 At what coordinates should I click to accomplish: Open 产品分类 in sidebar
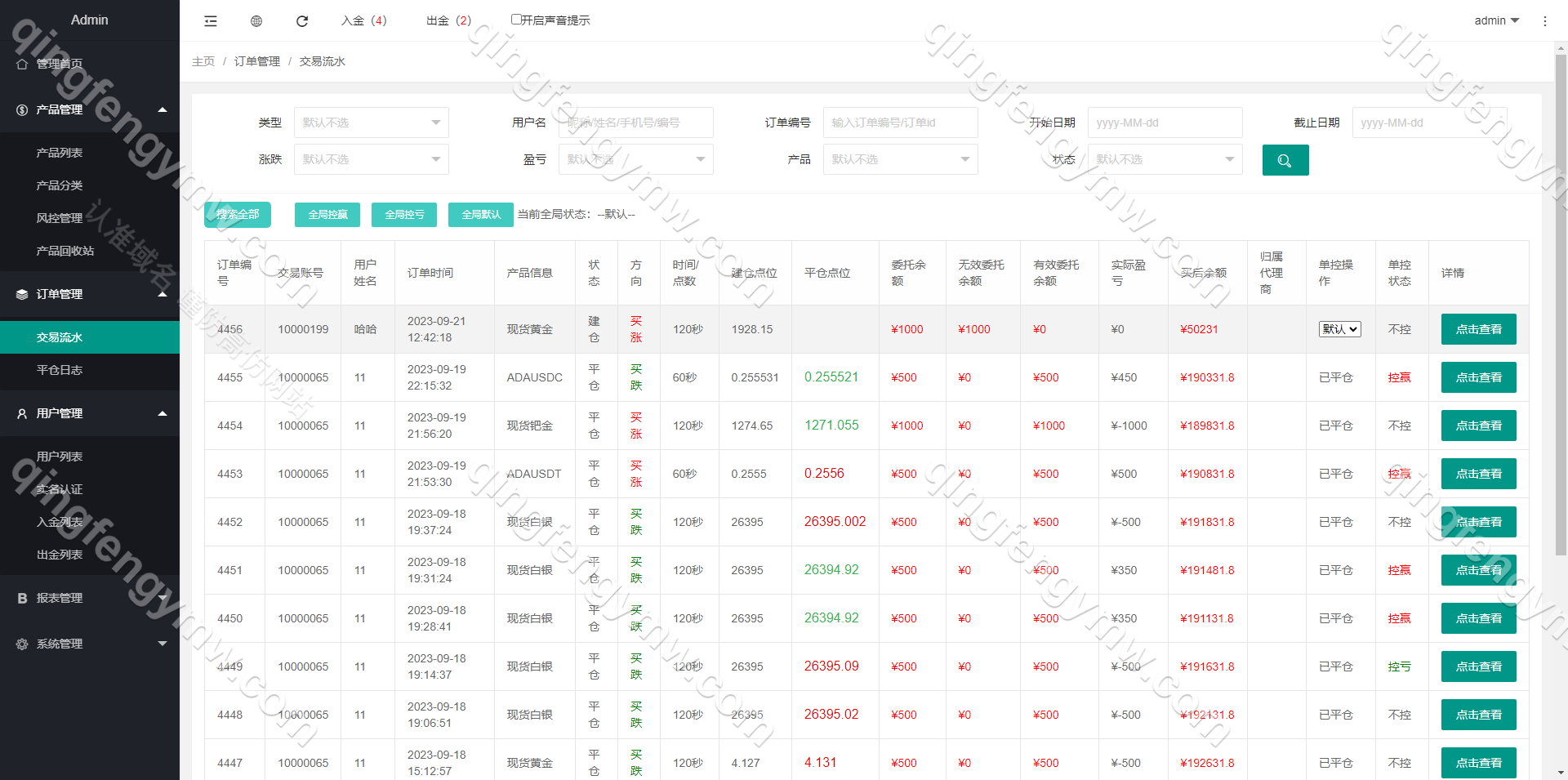click(x=90, y=185)
